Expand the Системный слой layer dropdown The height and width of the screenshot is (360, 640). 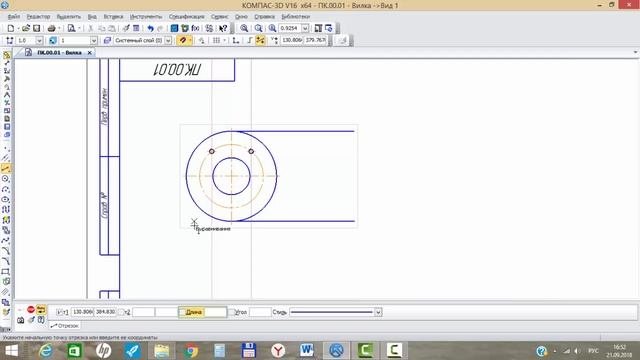click(168, 40)
